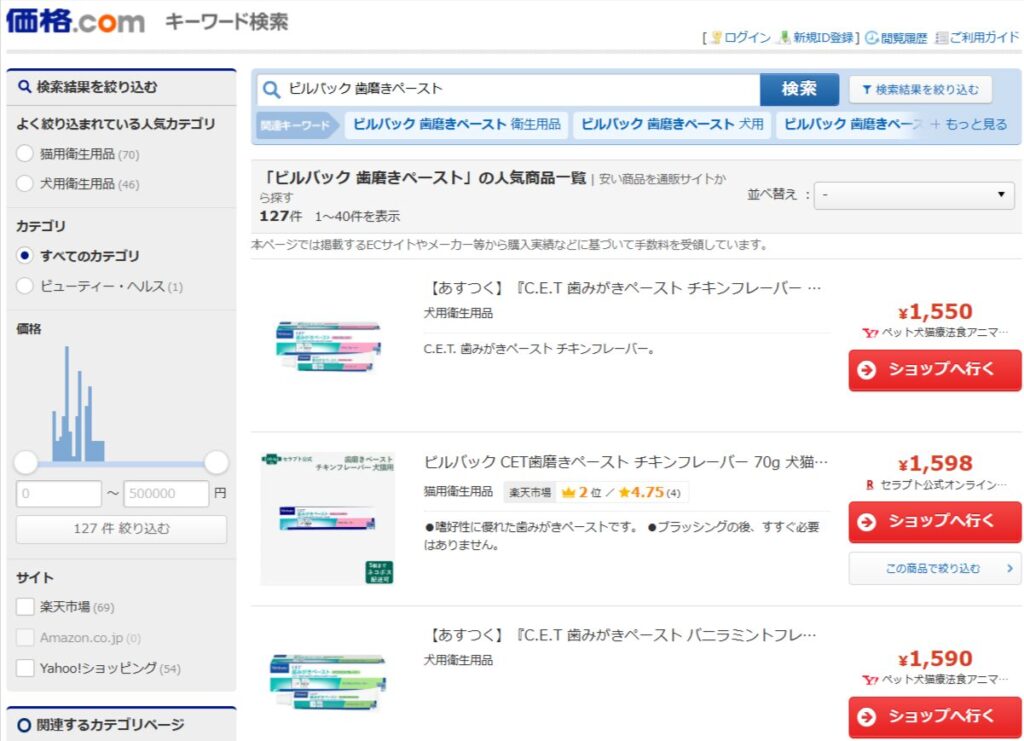
Task: Open この商品で絞り込む chevron link
Action: pos(935,569)
